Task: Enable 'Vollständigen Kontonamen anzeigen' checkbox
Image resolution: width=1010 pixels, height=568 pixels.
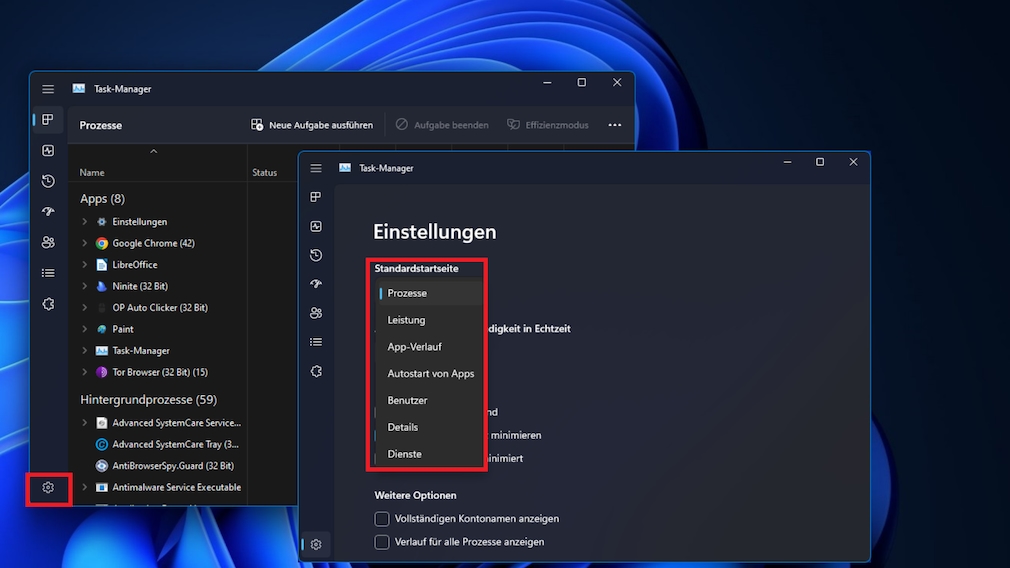Action: pyautogui.click(x=381, y=519)
